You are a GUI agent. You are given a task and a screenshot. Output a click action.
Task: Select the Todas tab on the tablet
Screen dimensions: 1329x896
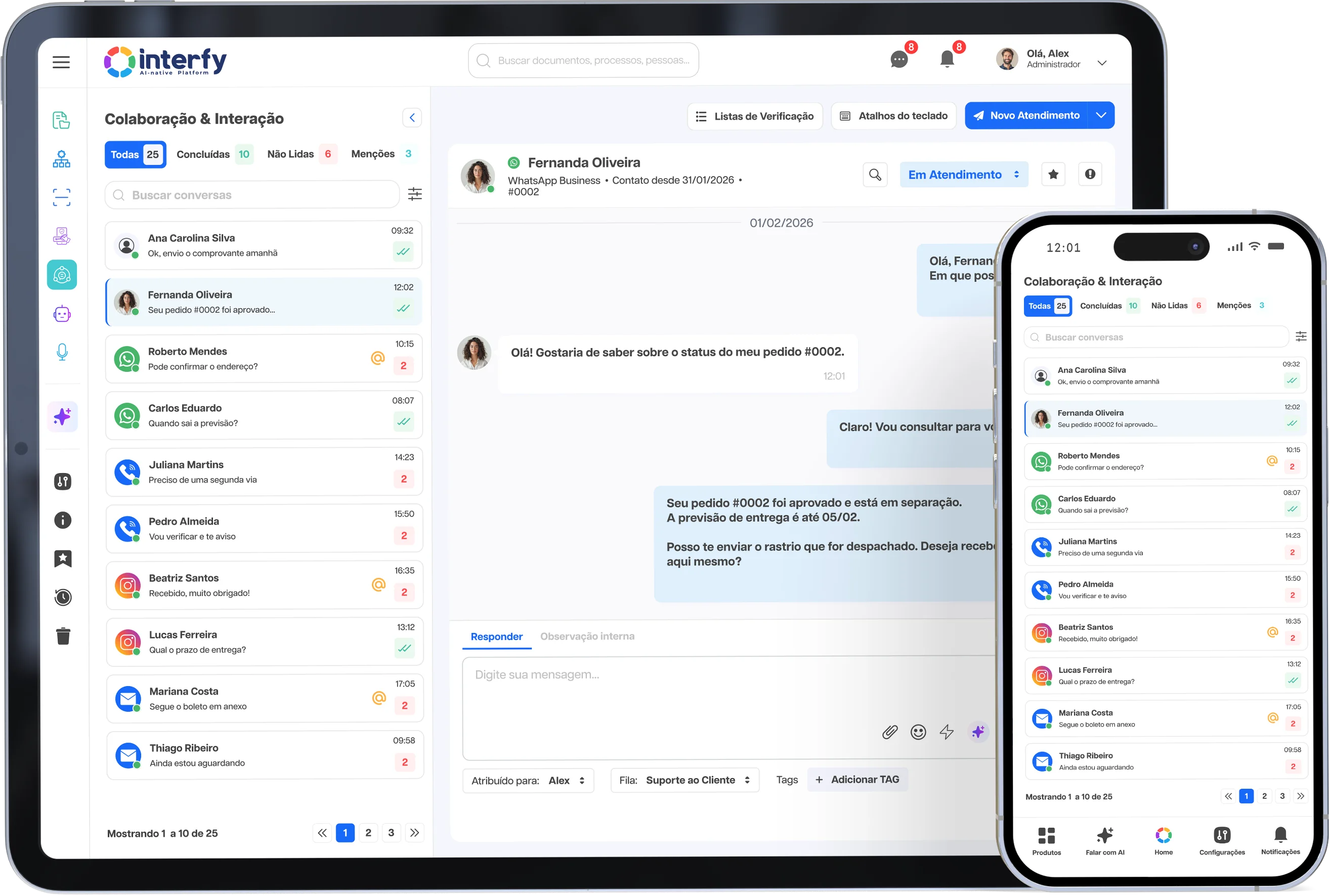[x=136, y=154]
